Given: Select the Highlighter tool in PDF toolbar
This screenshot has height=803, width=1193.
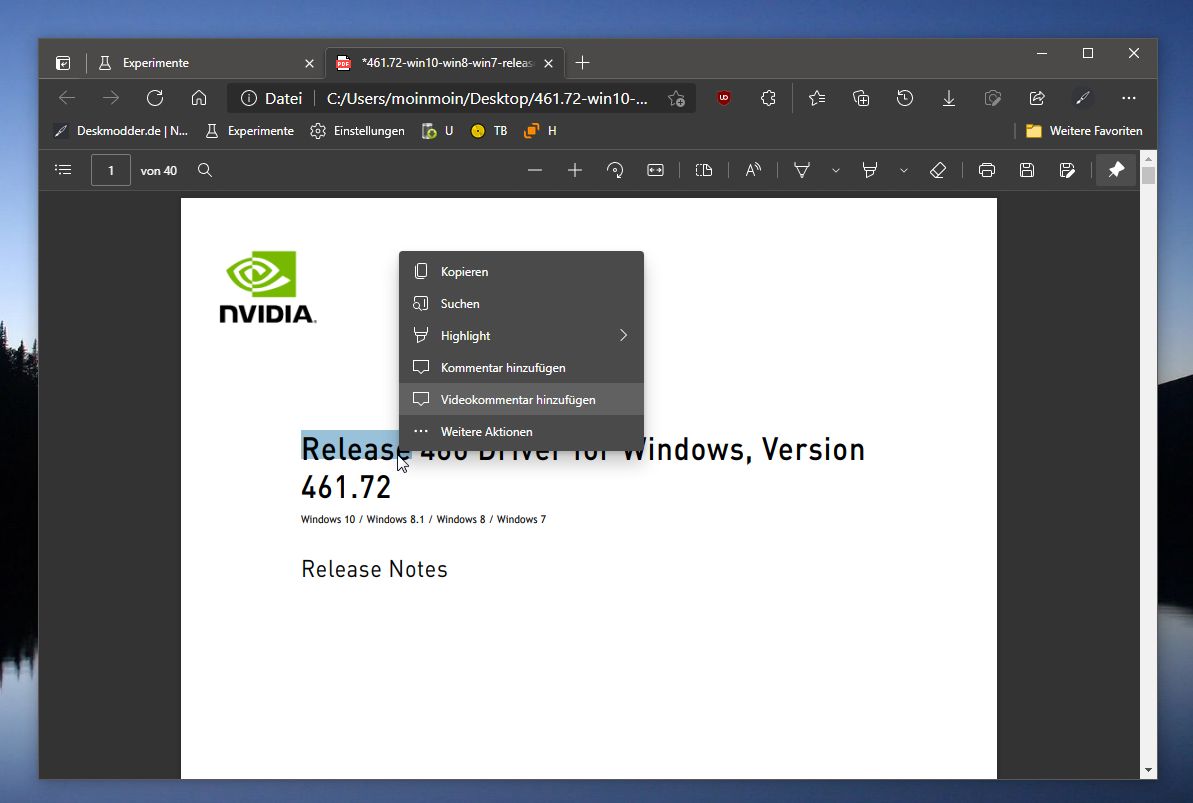Looking at the screenshot, I should pyautogui.click(x=870, y=170).
